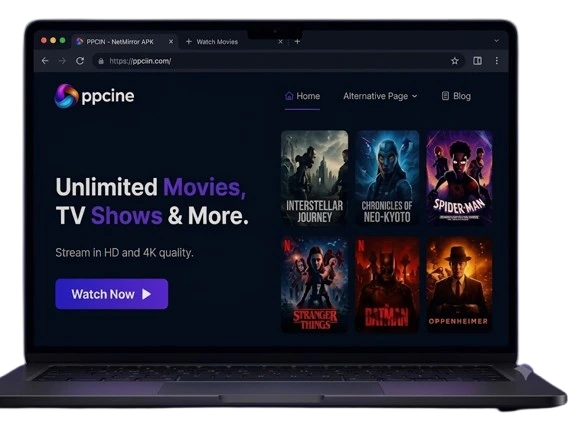Switch to the PPCIN - NetMirror APK tab
Screen dimensions: 584x427
pos(125,42)
